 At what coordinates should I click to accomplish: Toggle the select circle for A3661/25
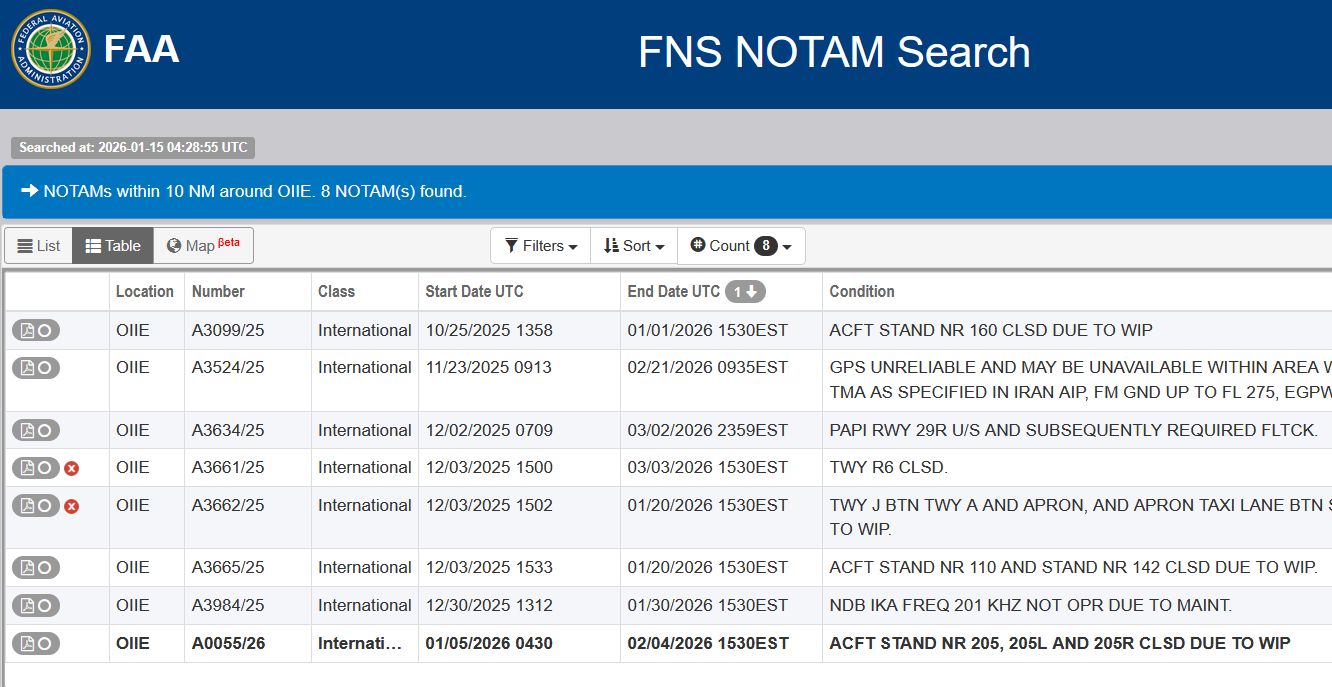coord(45,468)
